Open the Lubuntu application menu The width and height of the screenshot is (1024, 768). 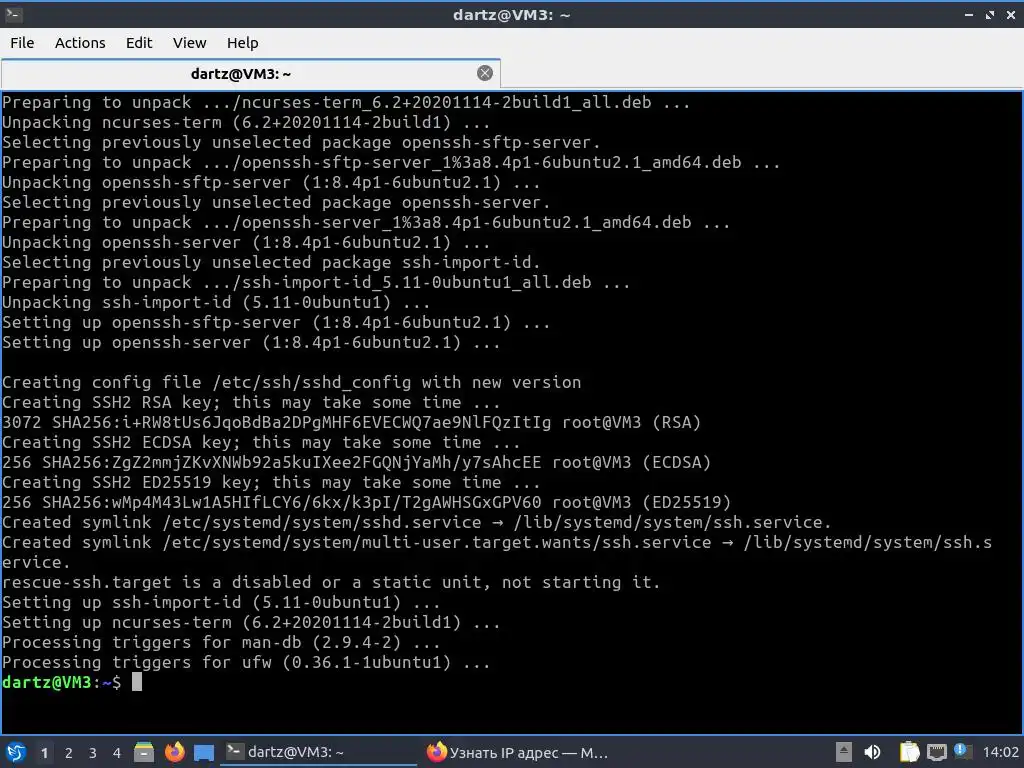pos(15,752)
